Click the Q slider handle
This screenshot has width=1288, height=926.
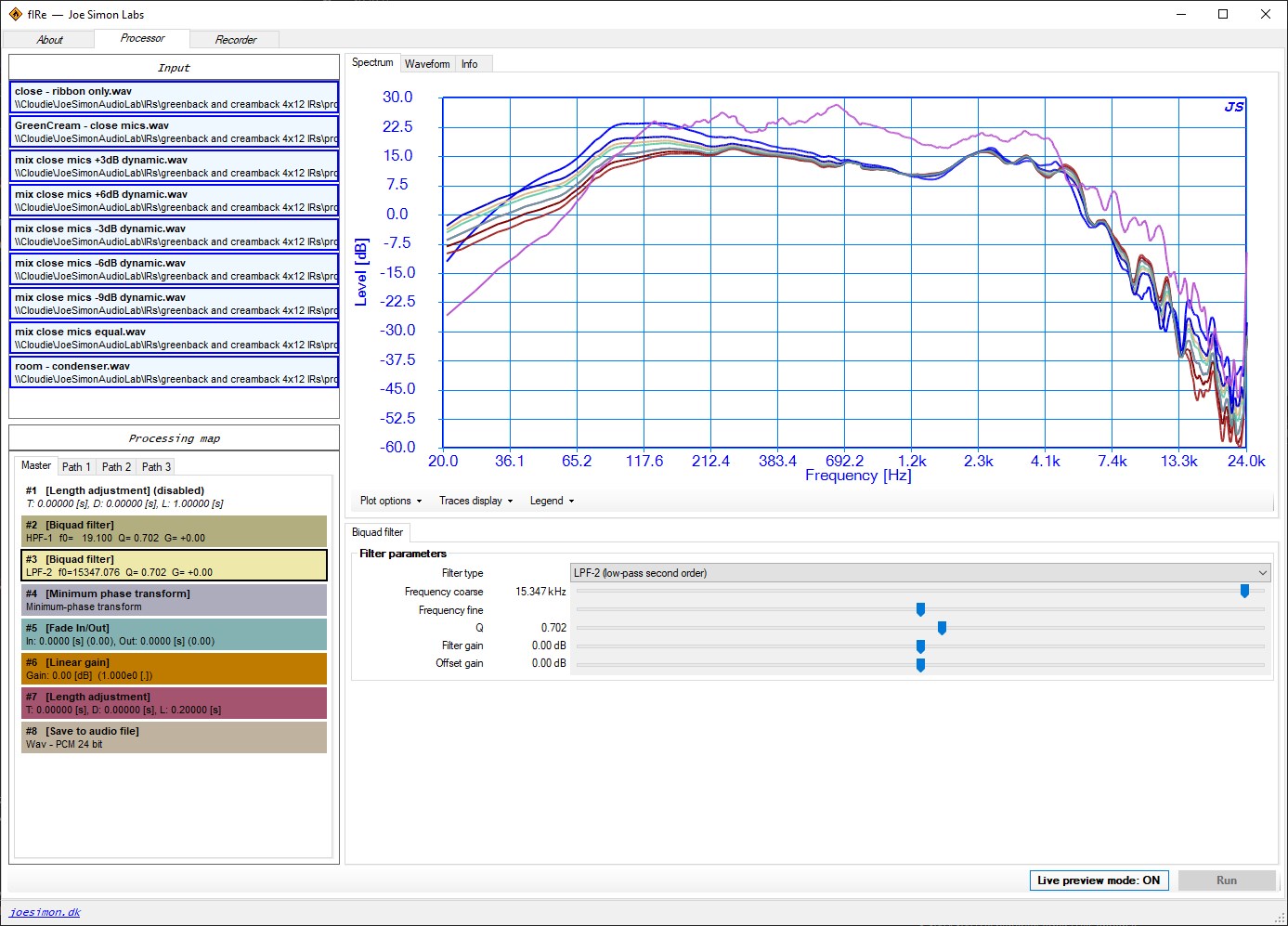tap(942, 628)
